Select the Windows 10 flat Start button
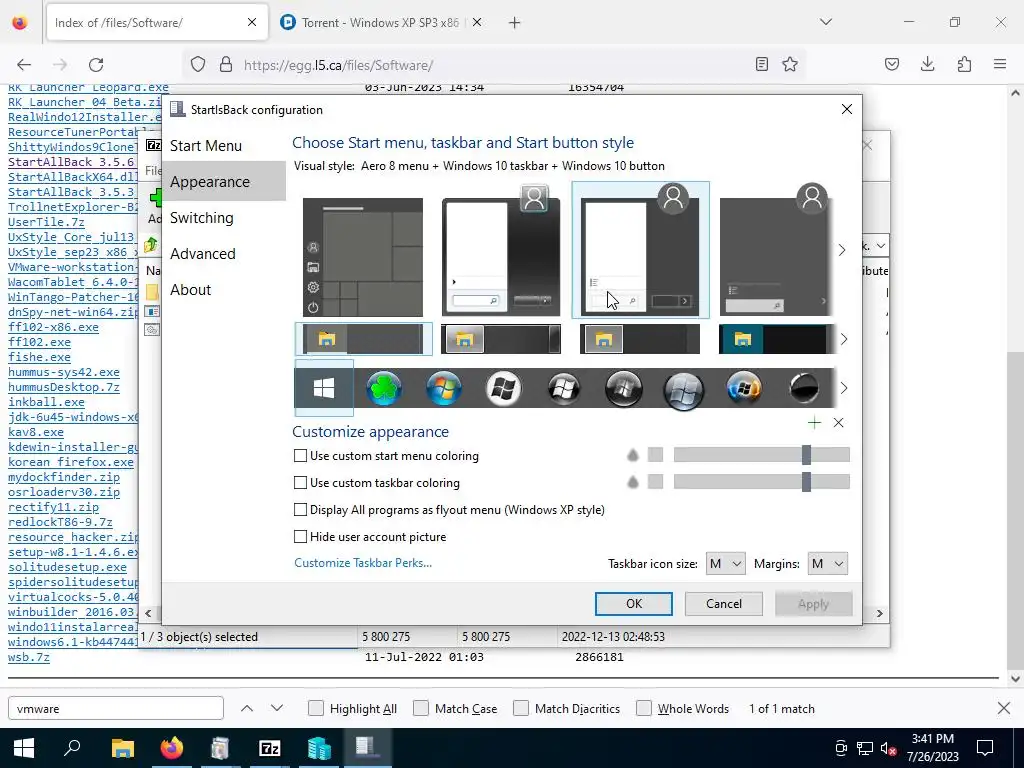 [x=324, y=388]
